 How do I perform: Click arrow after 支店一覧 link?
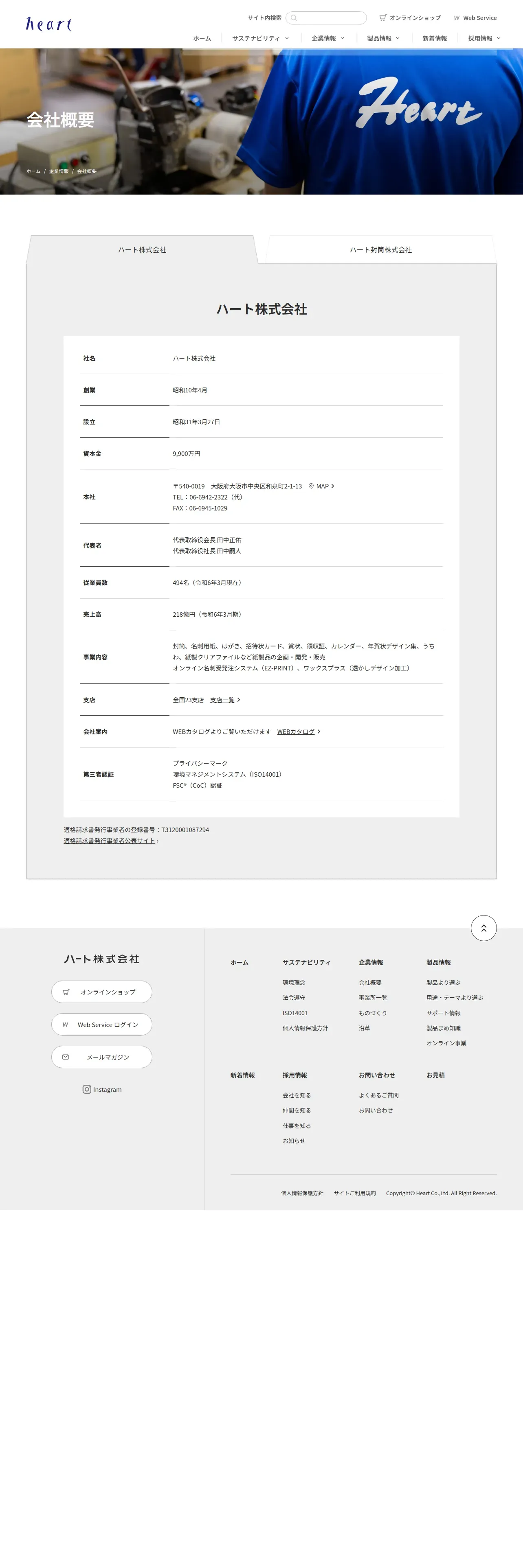[239, 700]
